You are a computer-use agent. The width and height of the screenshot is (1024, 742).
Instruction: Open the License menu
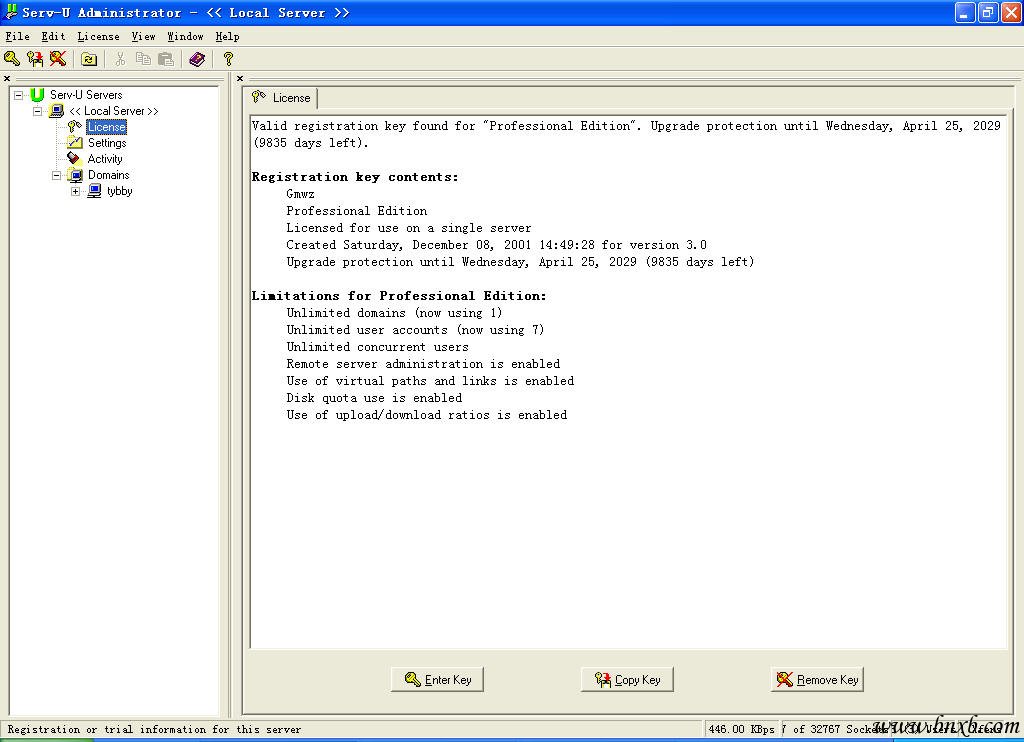coord(98,36)
